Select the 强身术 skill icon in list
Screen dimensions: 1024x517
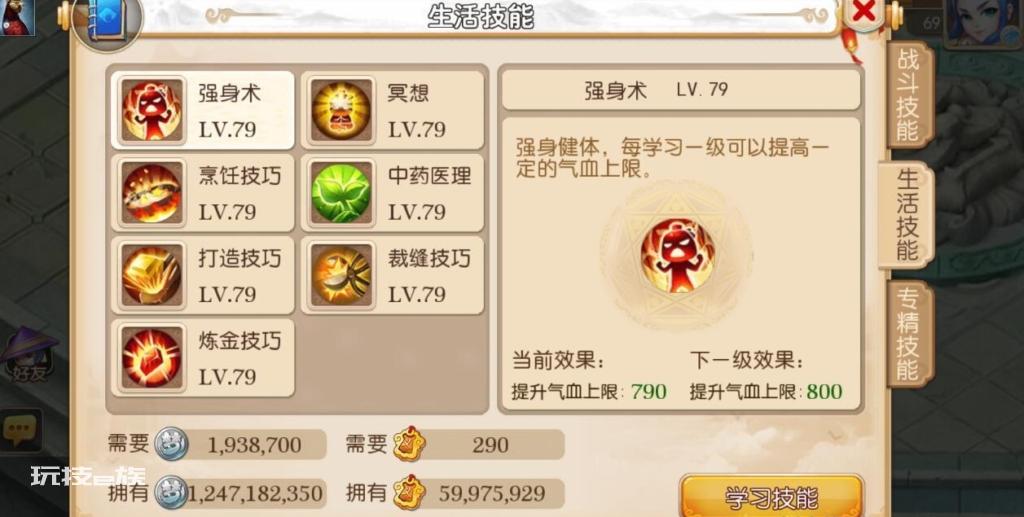[x=152, y=110]
